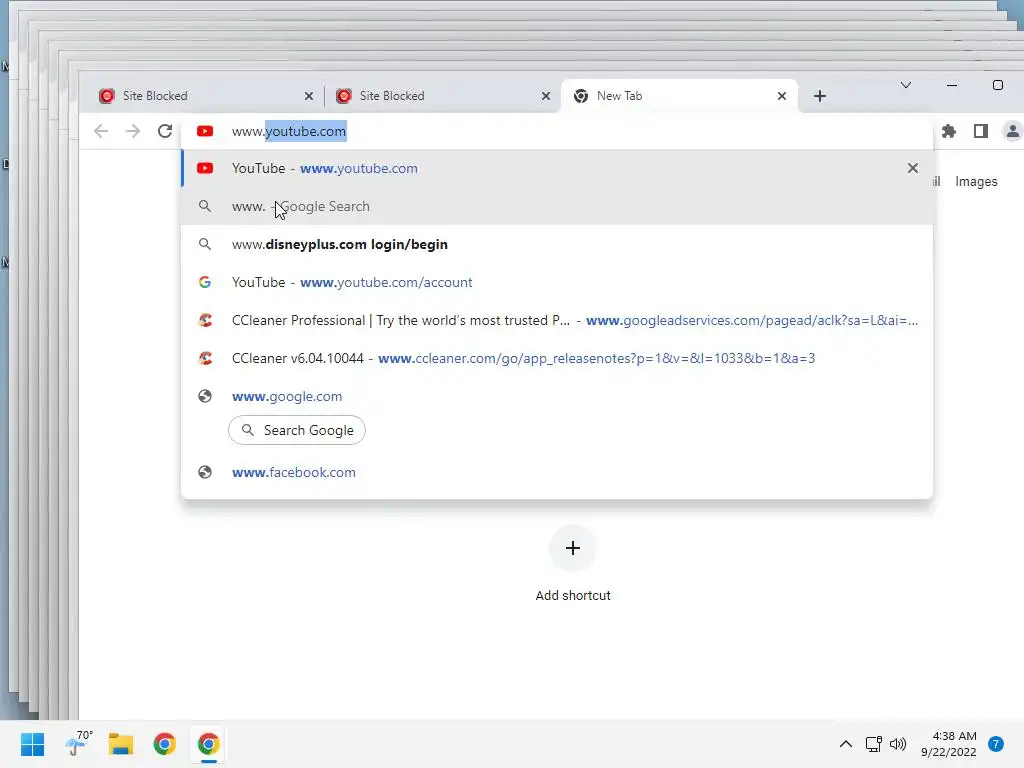The height and width of the screenshot is (768, 1024).
Task: Open the volume speaker tray icon
Action: [x=898, y=744]
